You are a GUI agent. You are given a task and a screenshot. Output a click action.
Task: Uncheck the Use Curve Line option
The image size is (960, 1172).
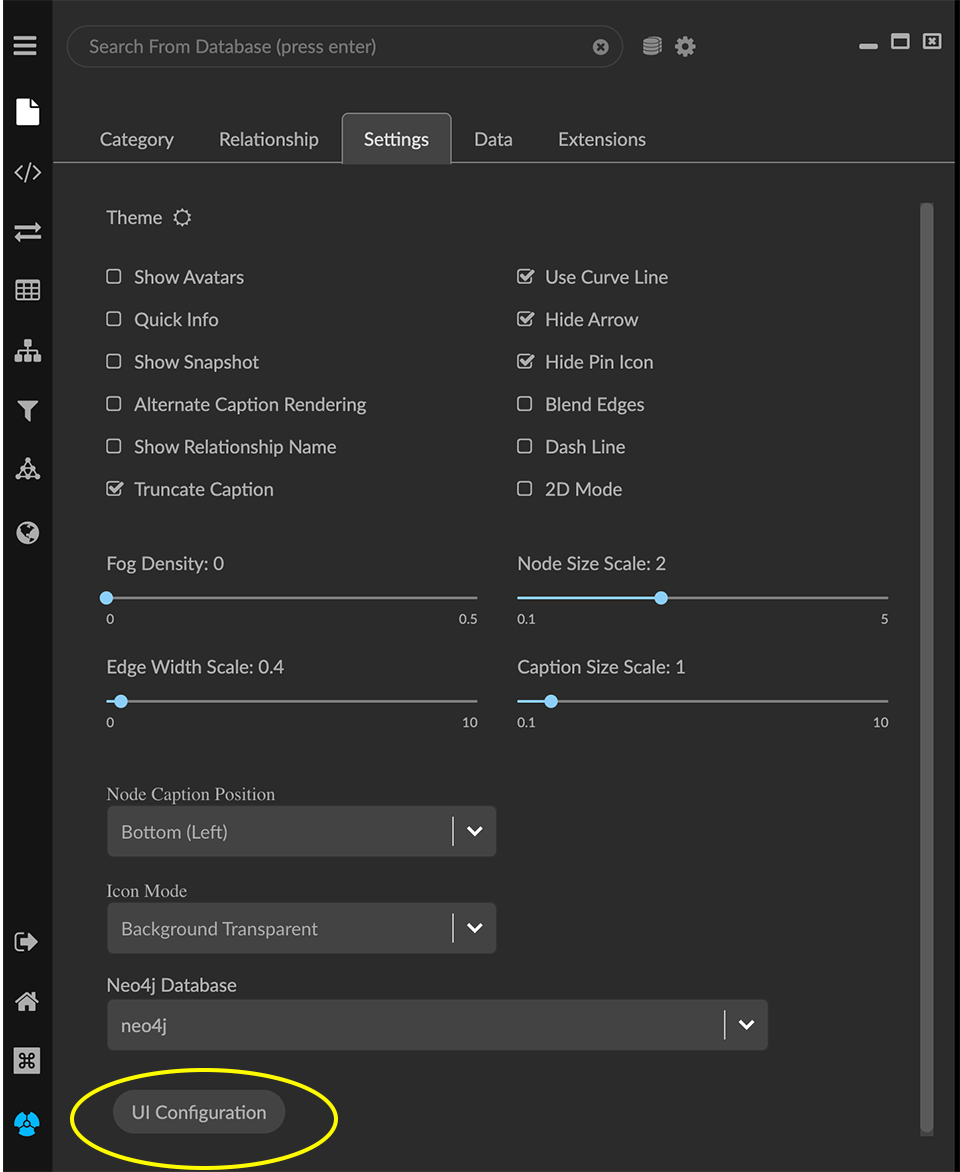[x=525, y=277]
